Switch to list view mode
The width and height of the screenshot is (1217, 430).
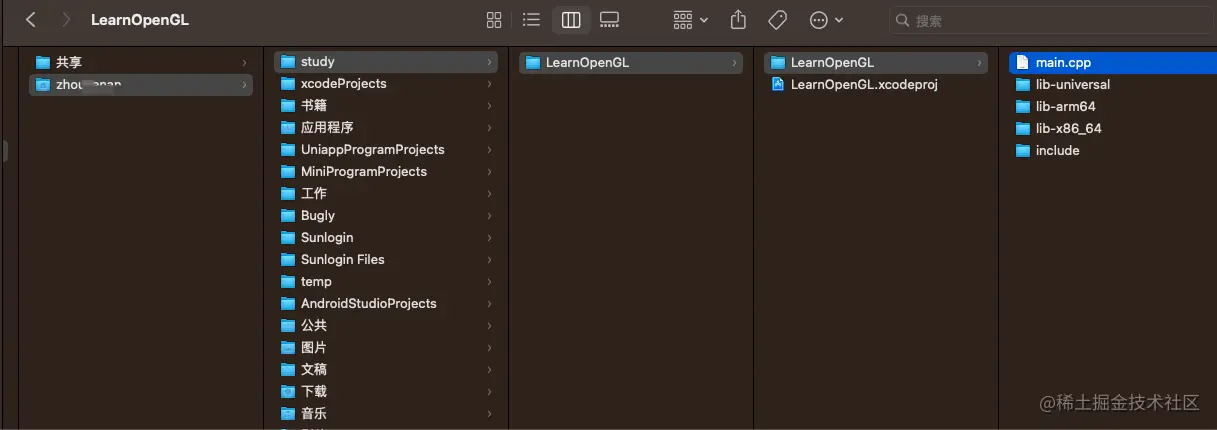531,20
